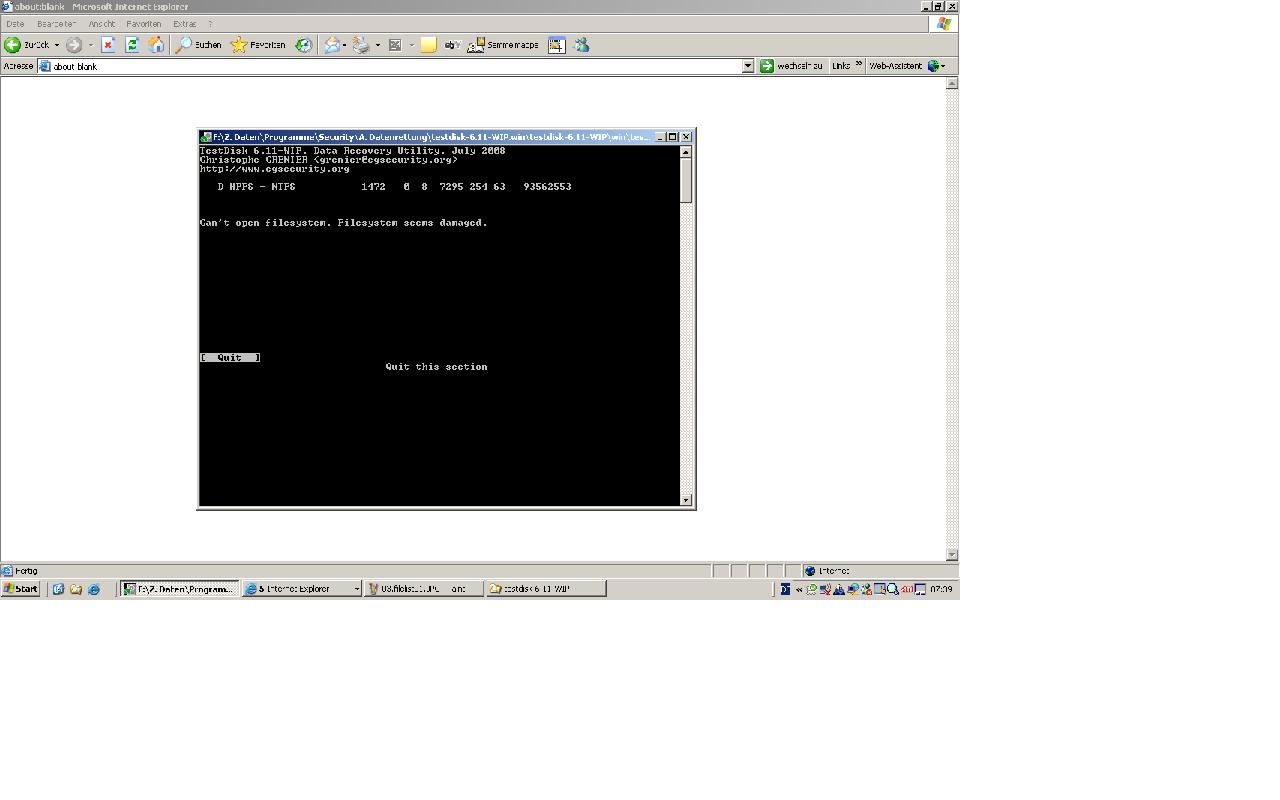Click the Windows flag throbber logo
1280x800 pixels.
coord(943,24)
